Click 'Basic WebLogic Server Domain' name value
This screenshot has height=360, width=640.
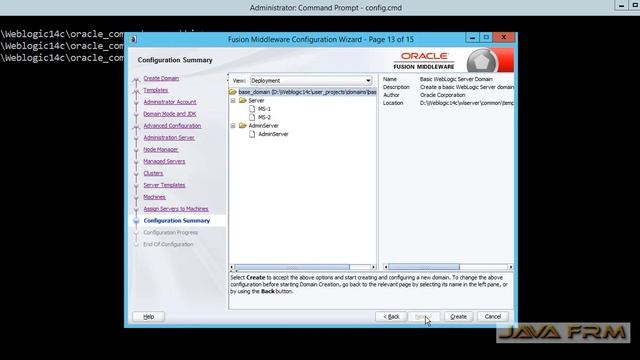[456, 79]
